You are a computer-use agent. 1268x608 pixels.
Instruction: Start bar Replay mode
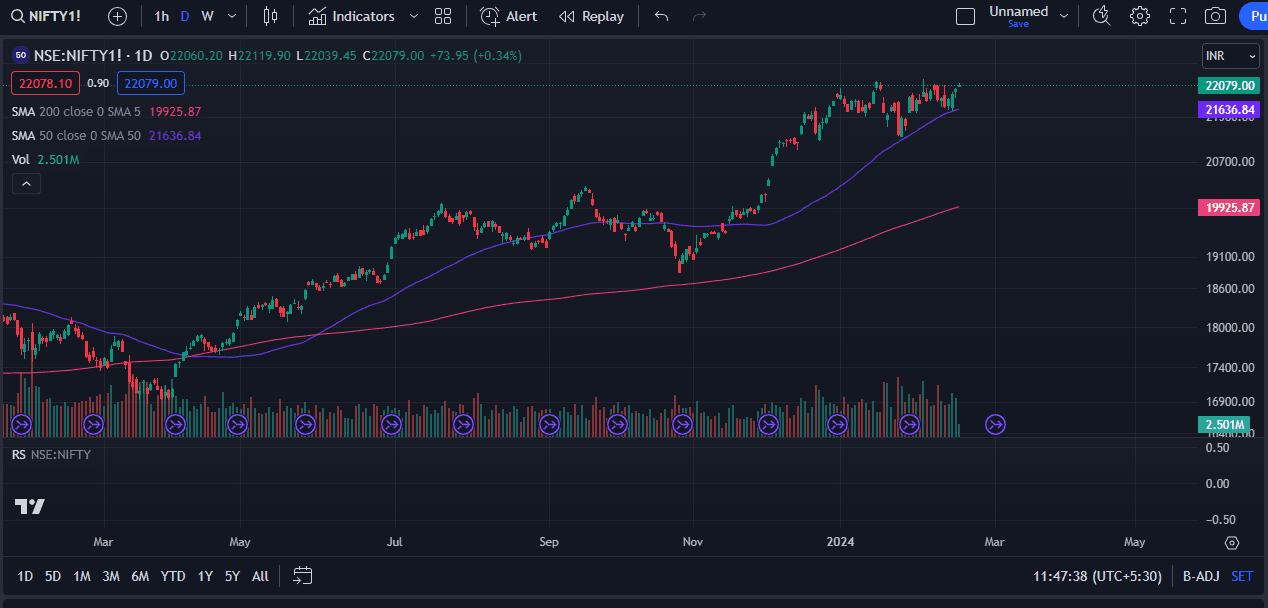tap(591, 16)
